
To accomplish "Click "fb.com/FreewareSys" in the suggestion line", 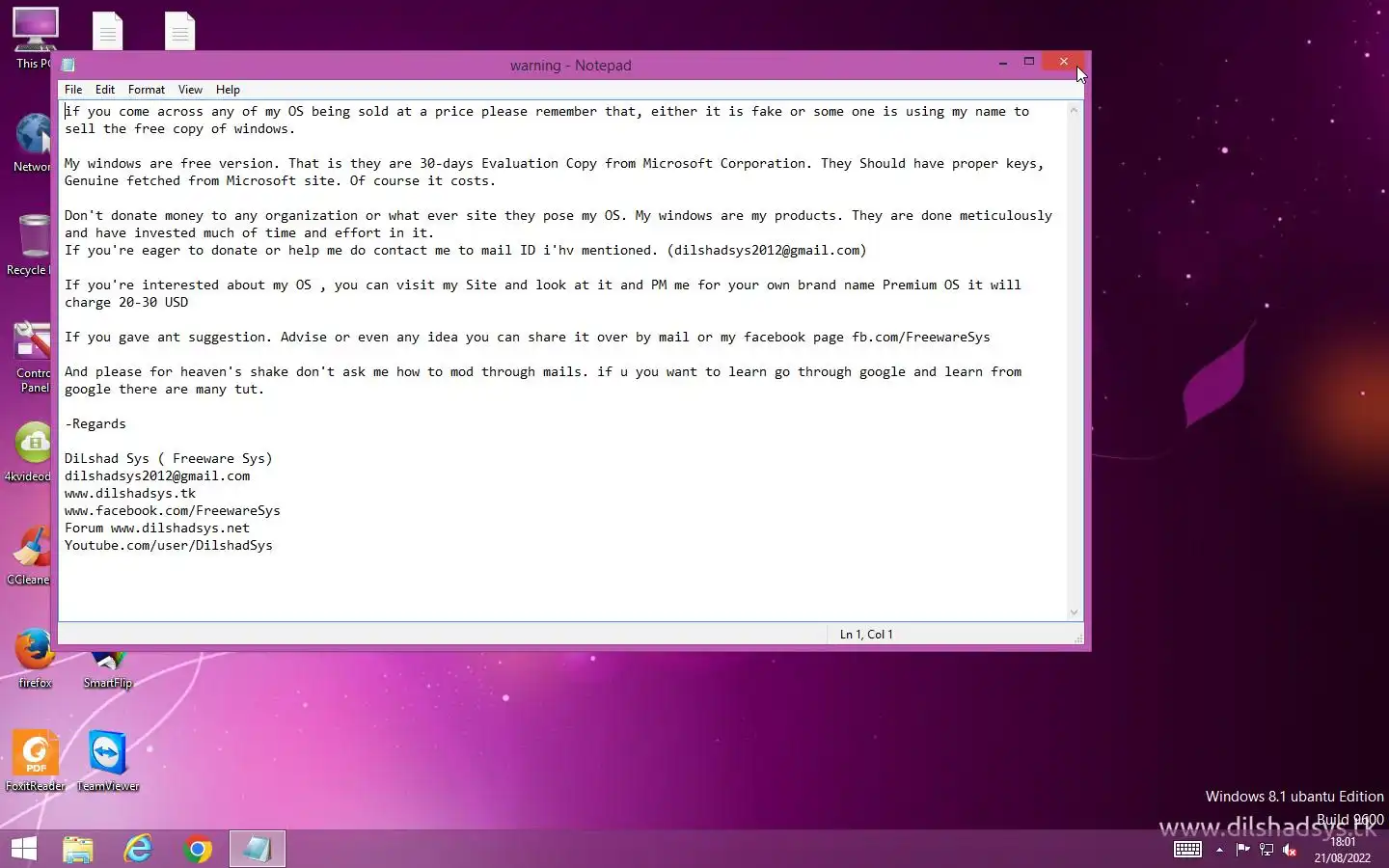I will pos(921,338).
